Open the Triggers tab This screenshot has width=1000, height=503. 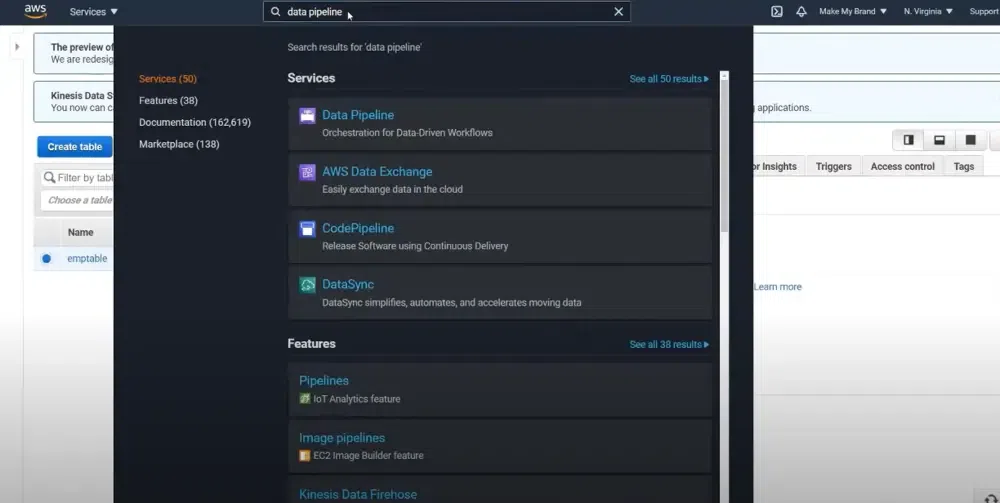point(834,166)
